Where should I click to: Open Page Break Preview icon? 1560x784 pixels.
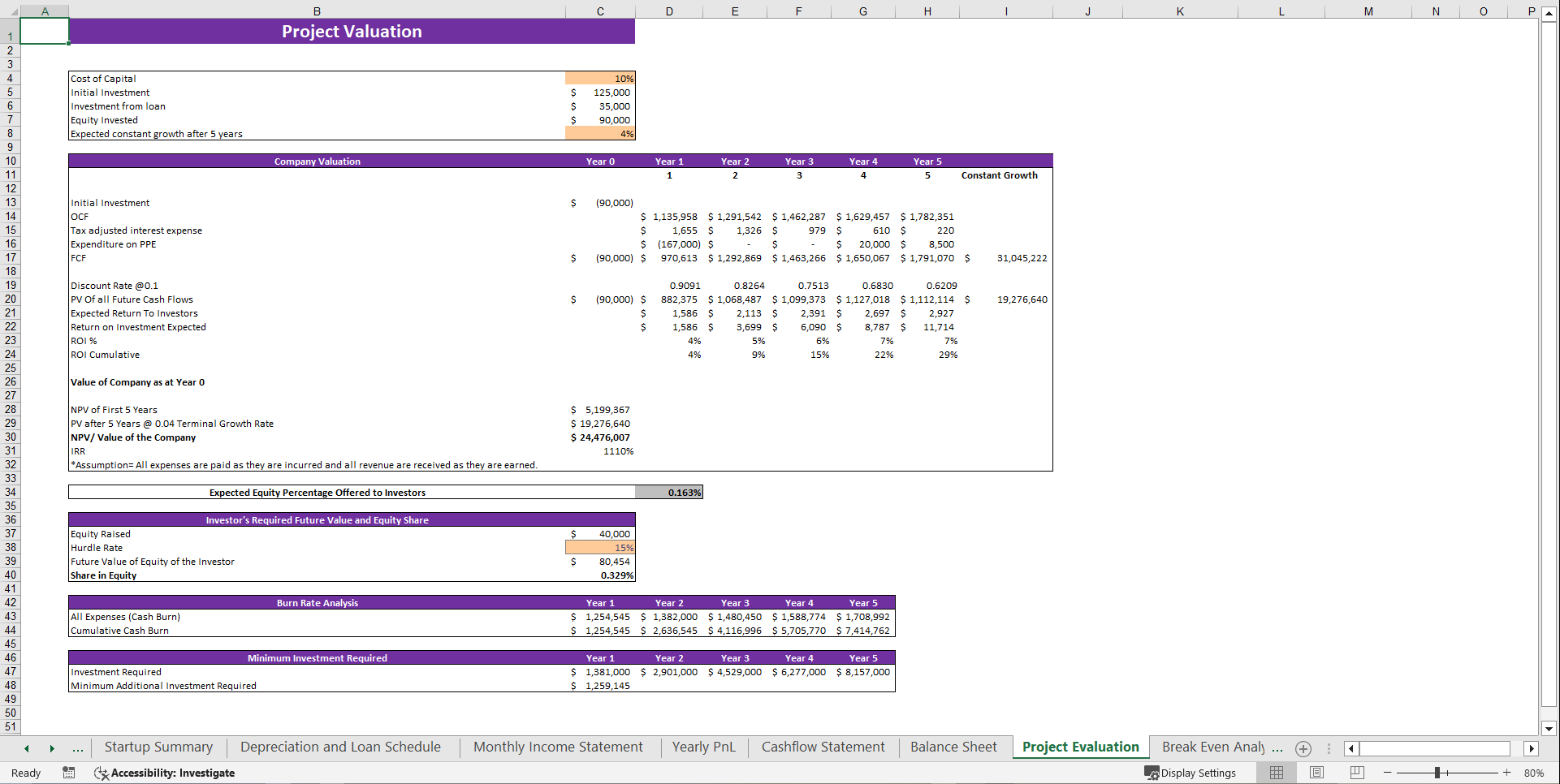point(1355,773)
